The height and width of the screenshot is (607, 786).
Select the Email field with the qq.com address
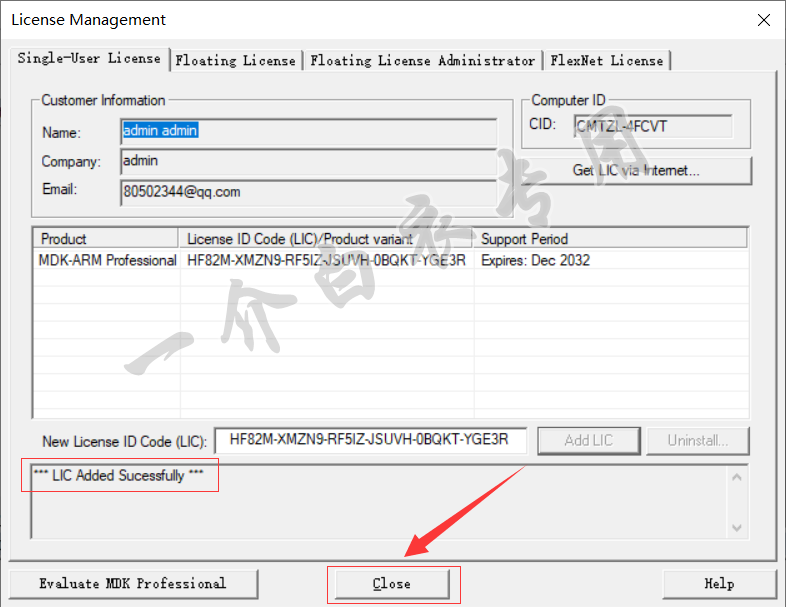coord(309,192)
